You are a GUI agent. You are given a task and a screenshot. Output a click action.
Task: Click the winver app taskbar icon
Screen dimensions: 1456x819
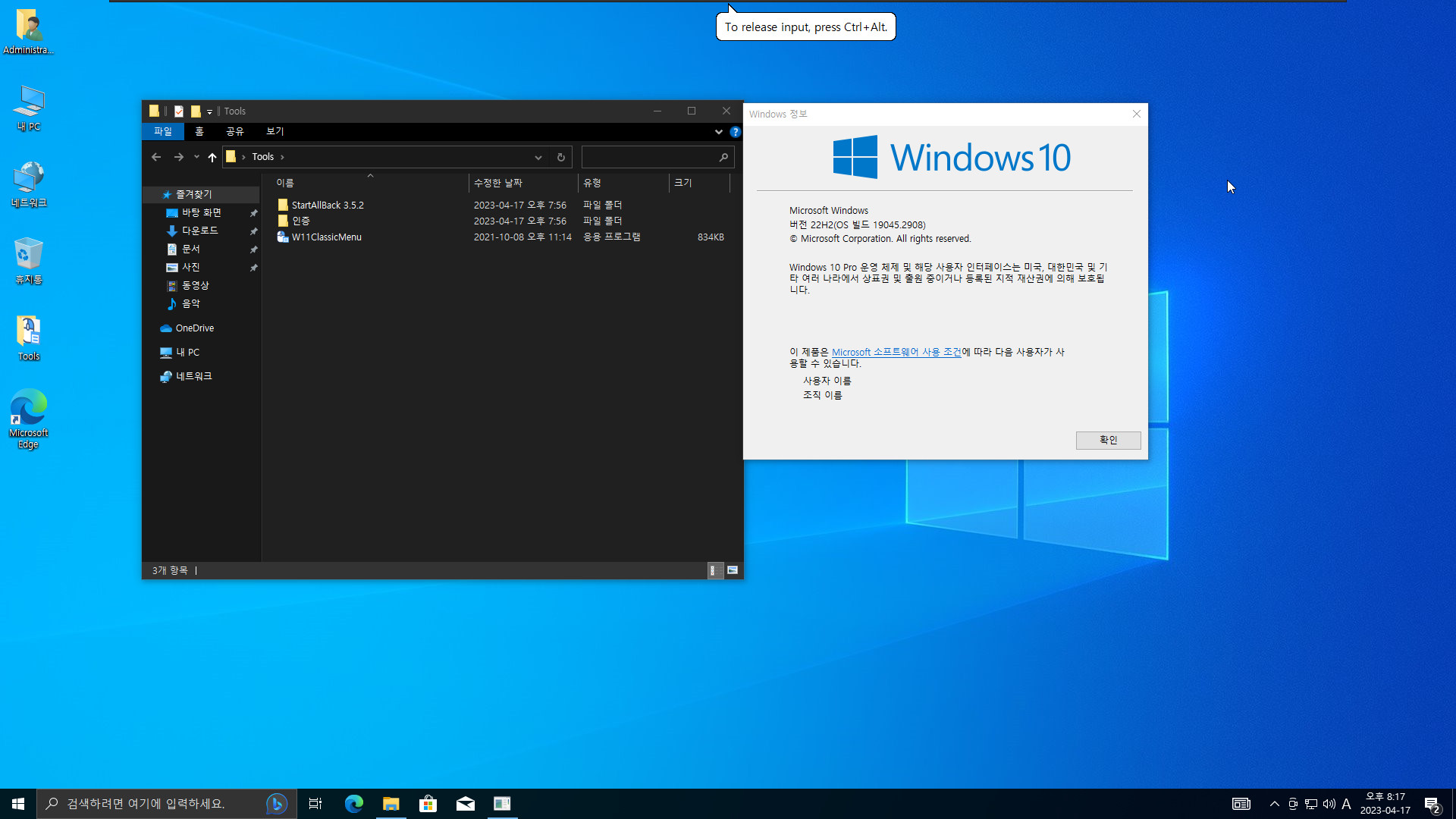502,804
